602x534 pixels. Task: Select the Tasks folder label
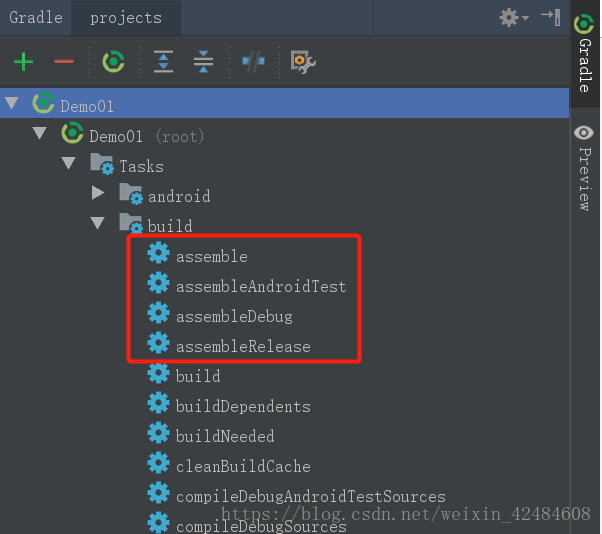click(141, 167)
